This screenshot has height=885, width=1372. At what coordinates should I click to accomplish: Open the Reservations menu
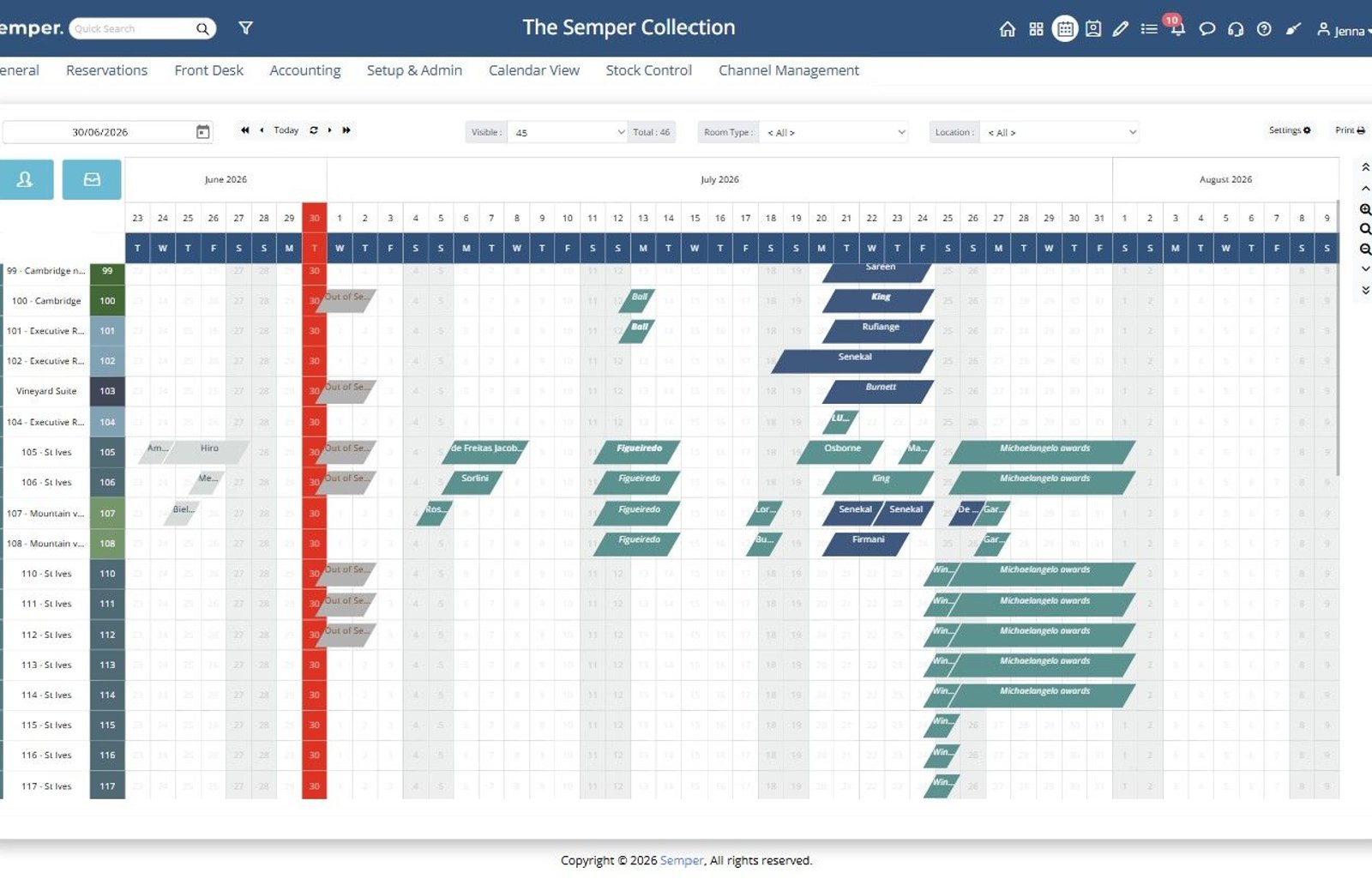(106, 70)
